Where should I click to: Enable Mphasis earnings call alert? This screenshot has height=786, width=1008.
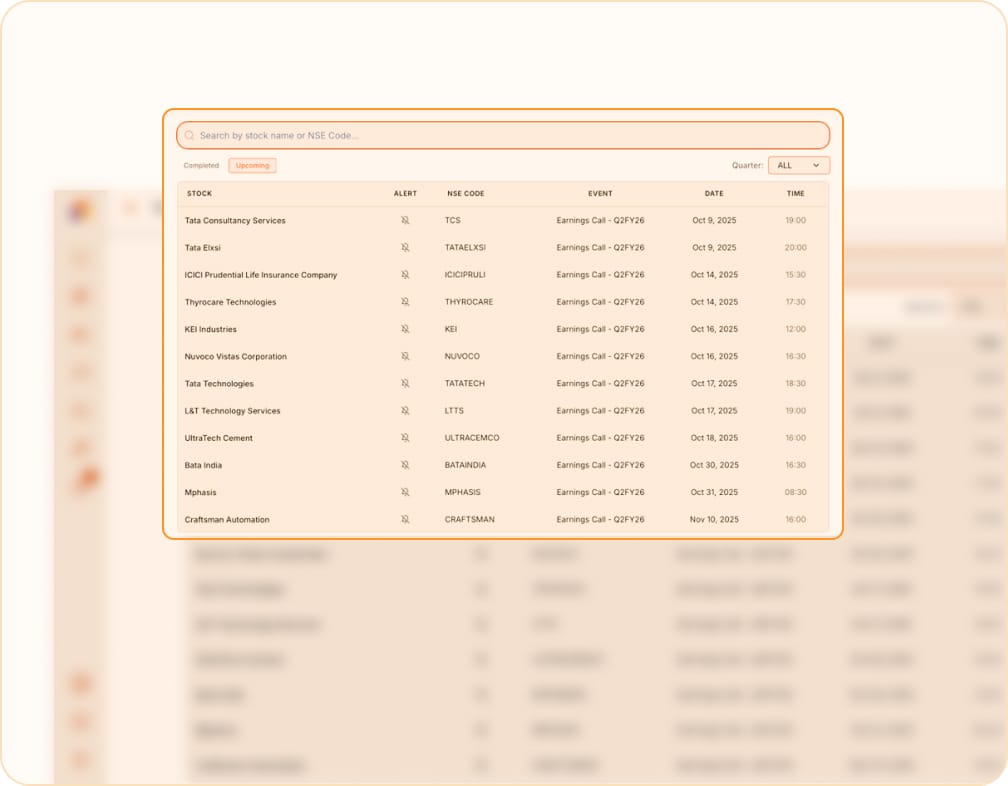(405, 492)
